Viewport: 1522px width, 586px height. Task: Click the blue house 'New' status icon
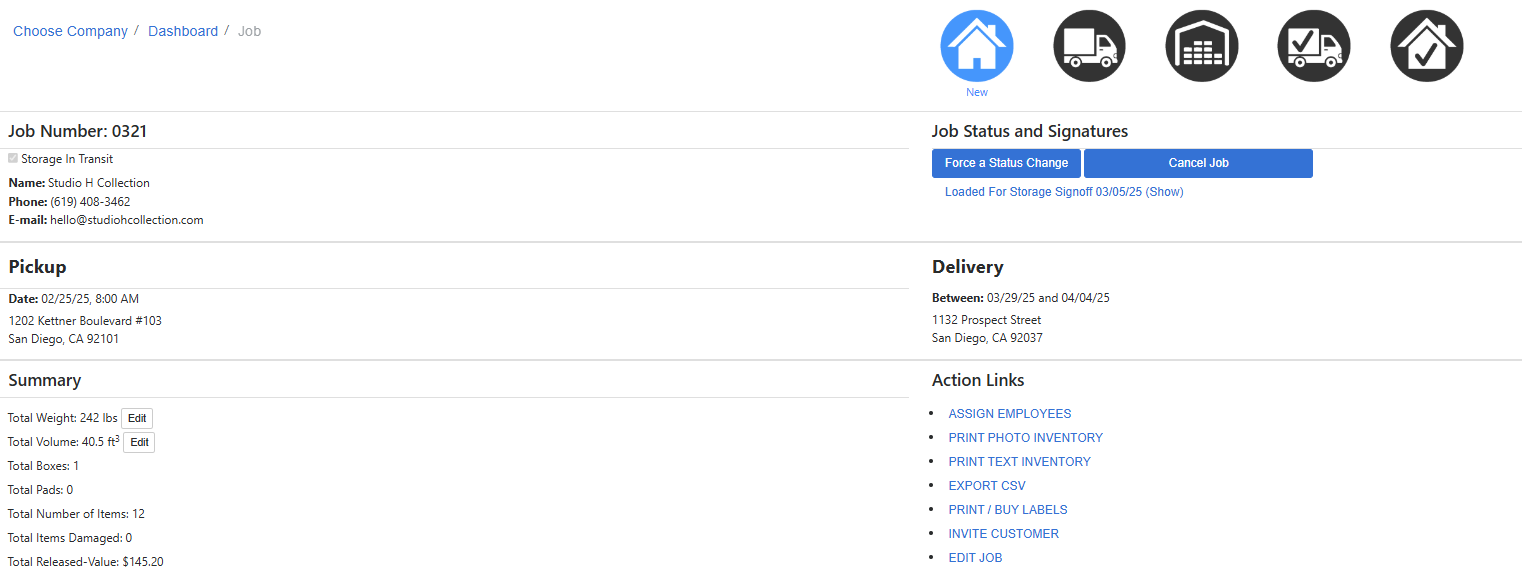[x=977, y=46]
